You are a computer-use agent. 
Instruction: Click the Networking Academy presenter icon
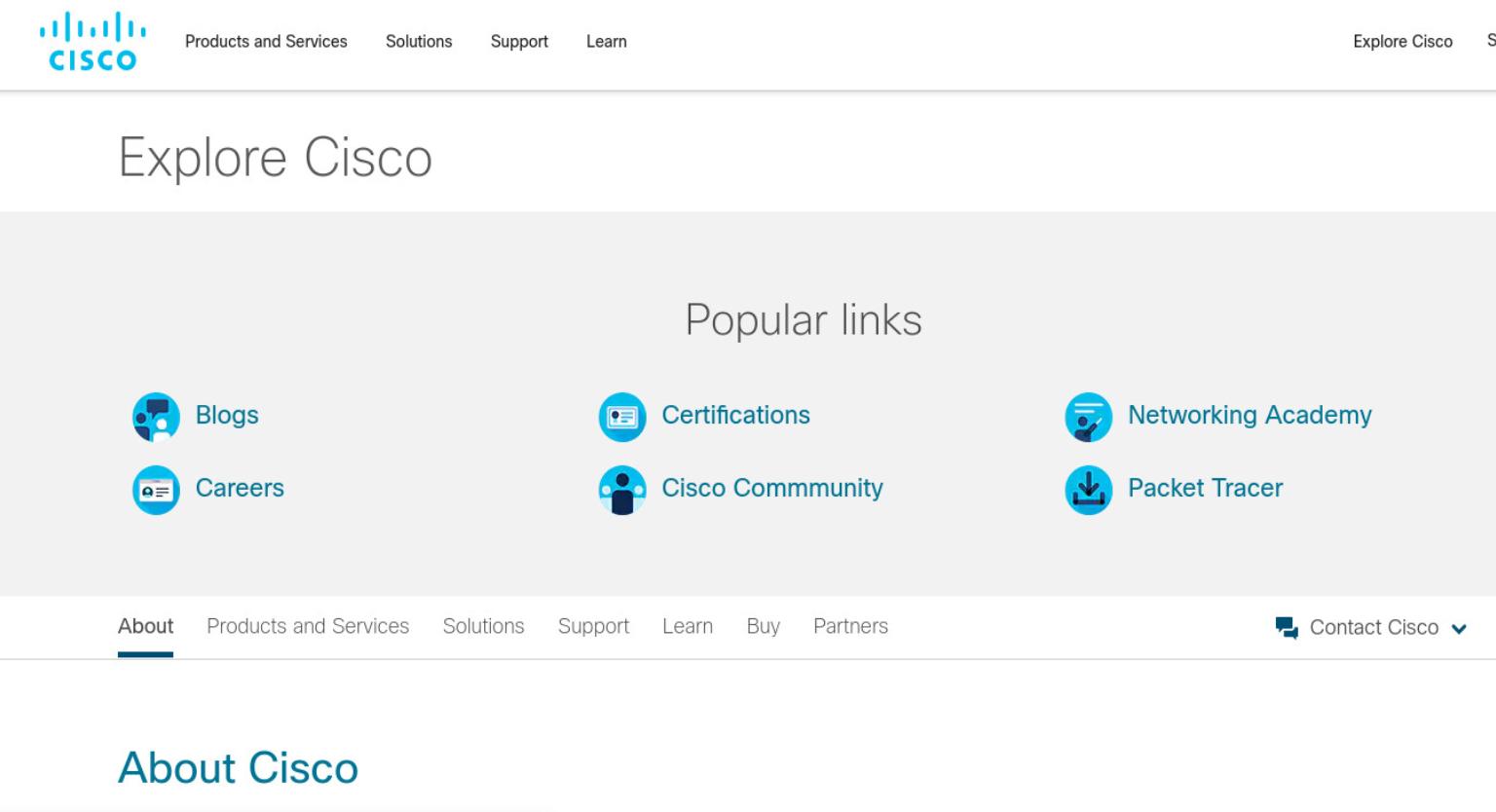tap(1089, 417)
